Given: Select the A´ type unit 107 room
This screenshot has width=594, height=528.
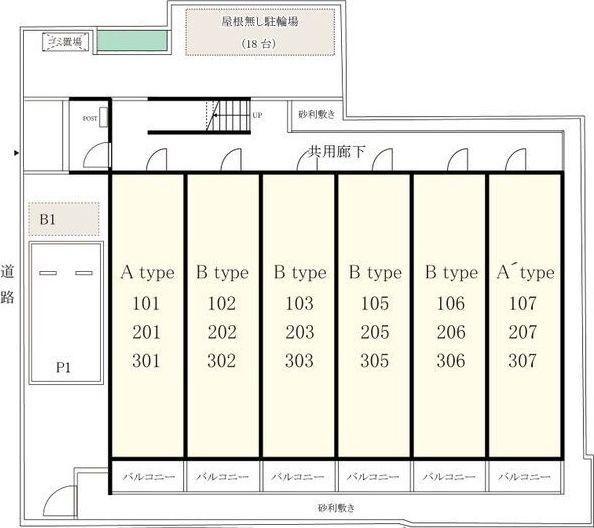Looking at the screenshot, I should pos(525,315).
